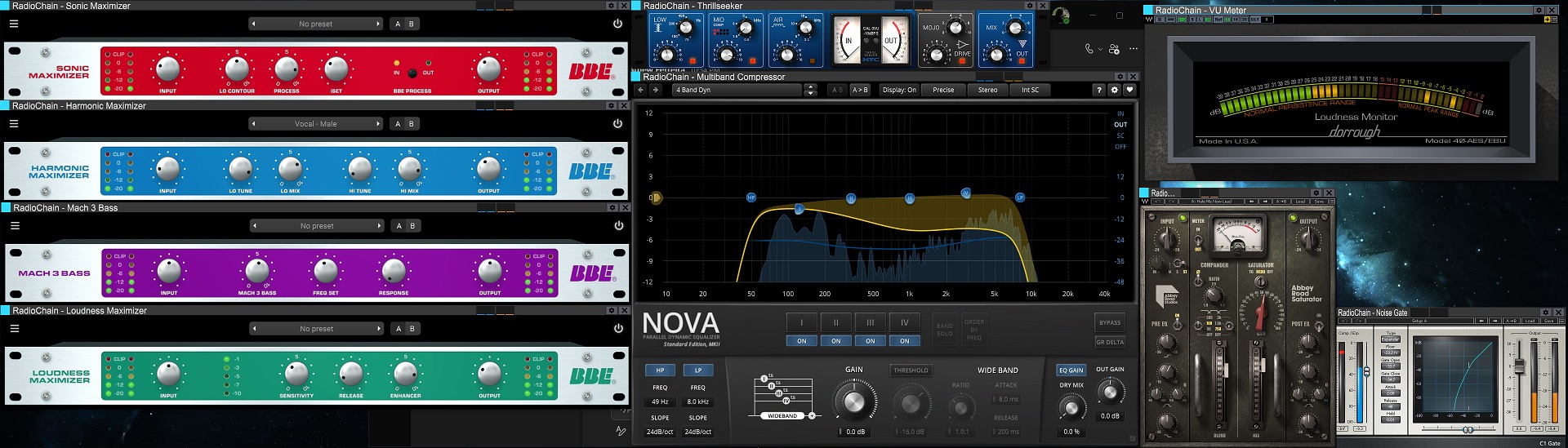This screenshot has width=1568, height=448.
Task: Open Nova settings gear icon
Action: [x=1114, y=90]
